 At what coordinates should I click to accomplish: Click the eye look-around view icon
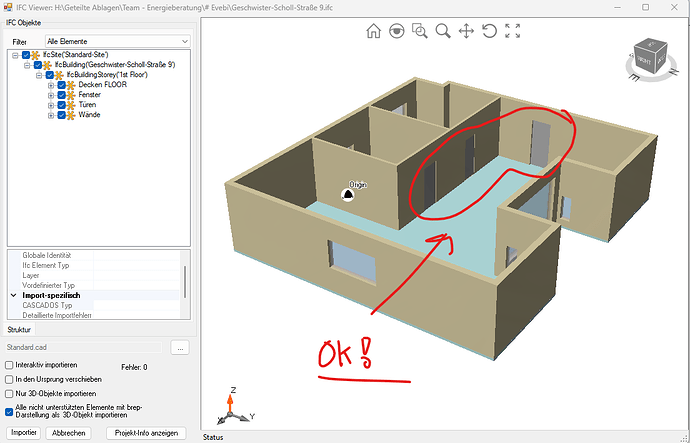[x=397, y=31]
